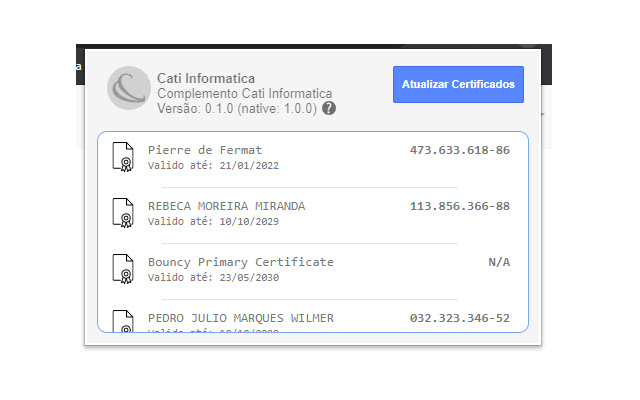Select the PEDRO JULIO MARQUES WILMER certificate icon

(123, 321)
